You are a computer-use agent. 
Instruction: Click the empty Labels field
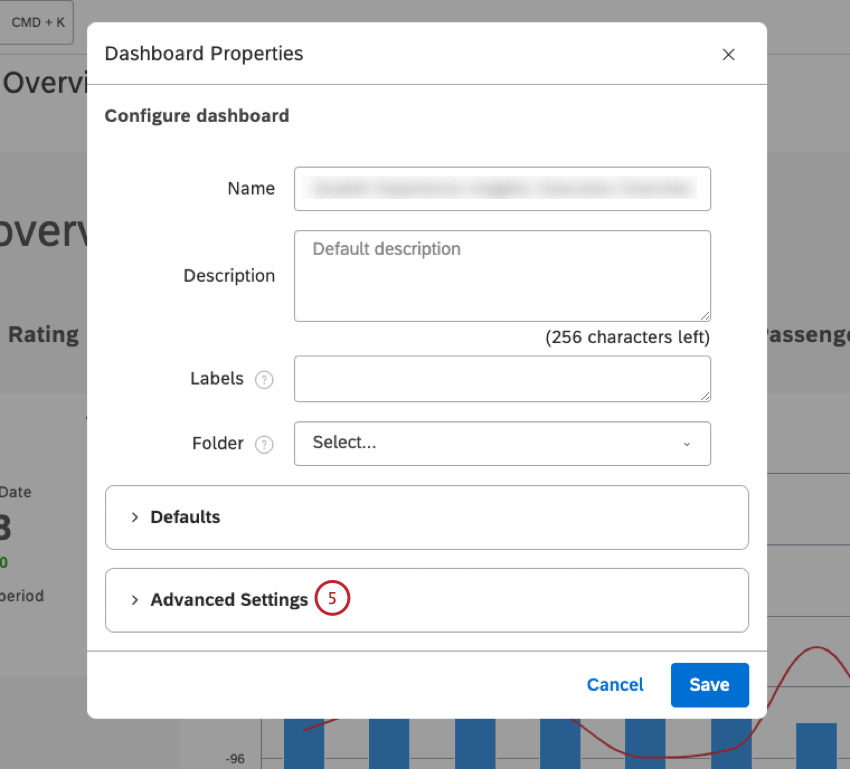(x=502, y=379)
